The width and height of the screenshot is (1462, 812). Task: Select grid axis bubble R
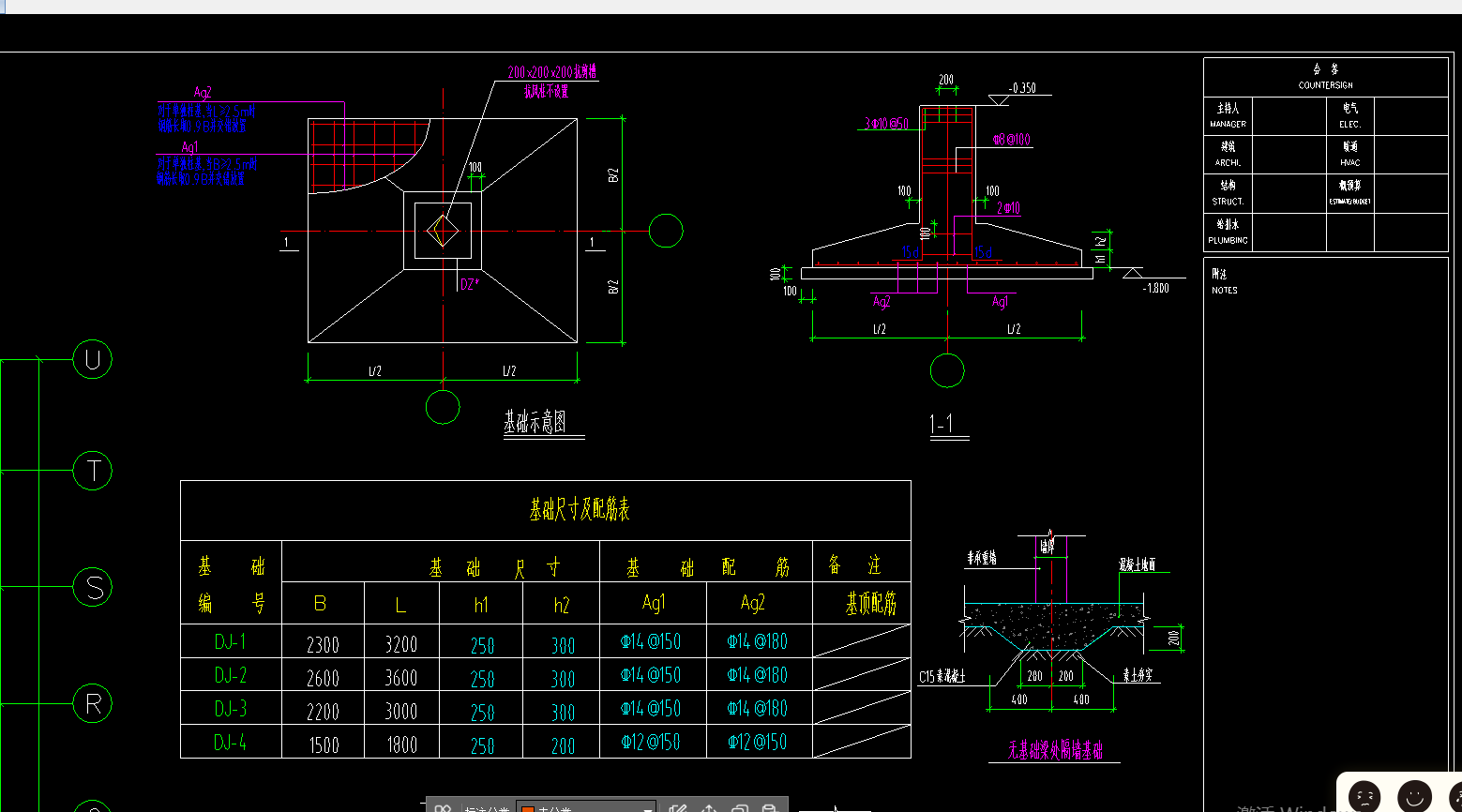click(x=93, y=704)
